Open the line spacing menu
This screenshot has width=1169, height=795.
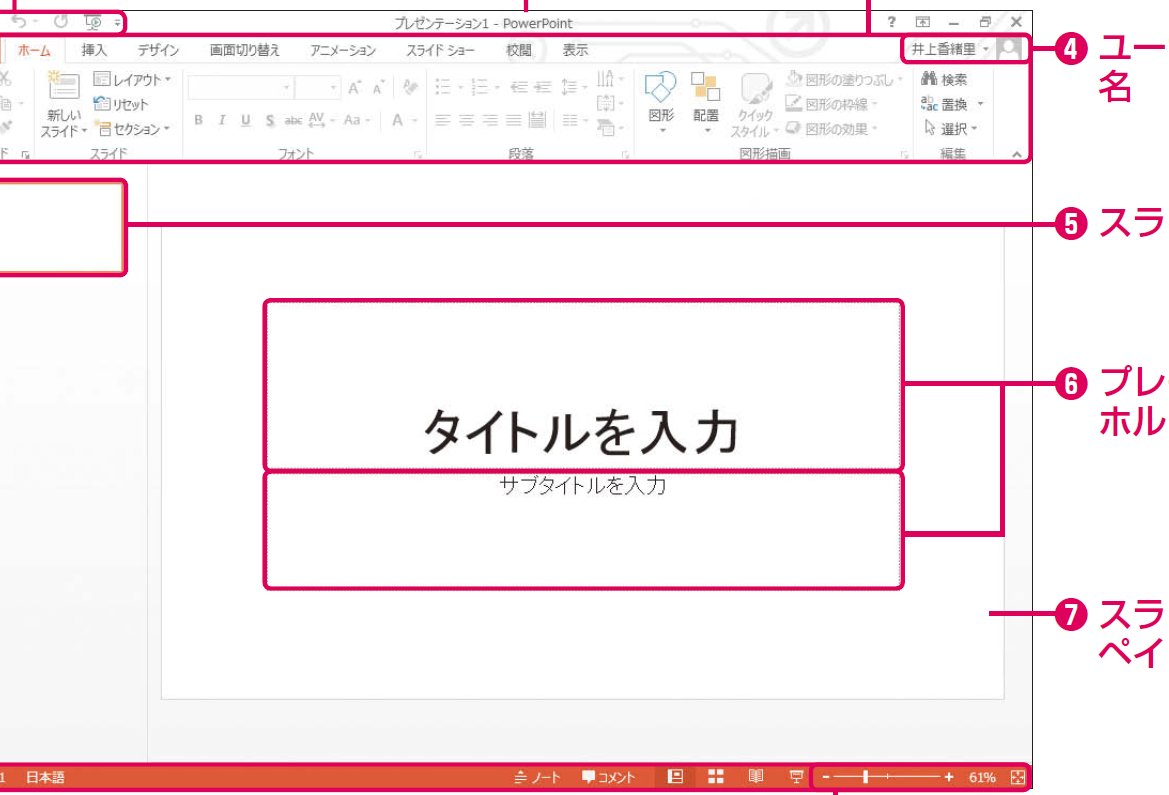[x=573, y=87]
